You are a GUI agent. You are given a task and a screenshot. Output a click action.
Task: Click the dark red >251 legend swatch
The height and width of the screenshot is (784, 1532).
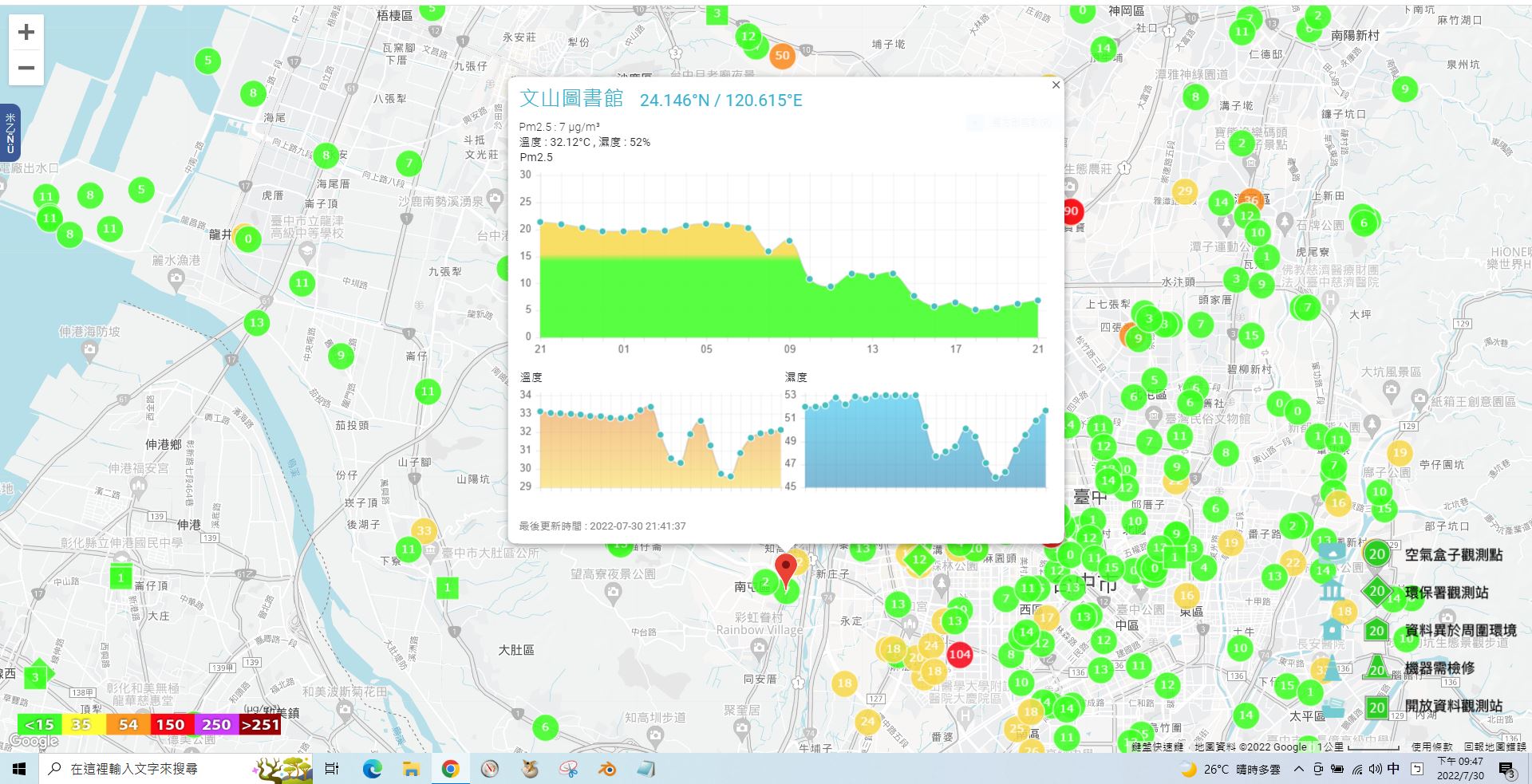[259, 724]
